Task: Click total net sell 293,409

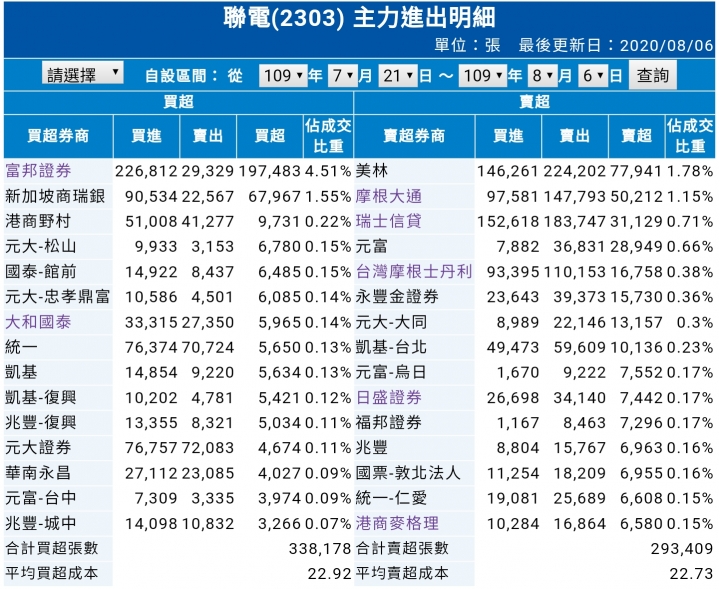Action: (x=682, y=549)
